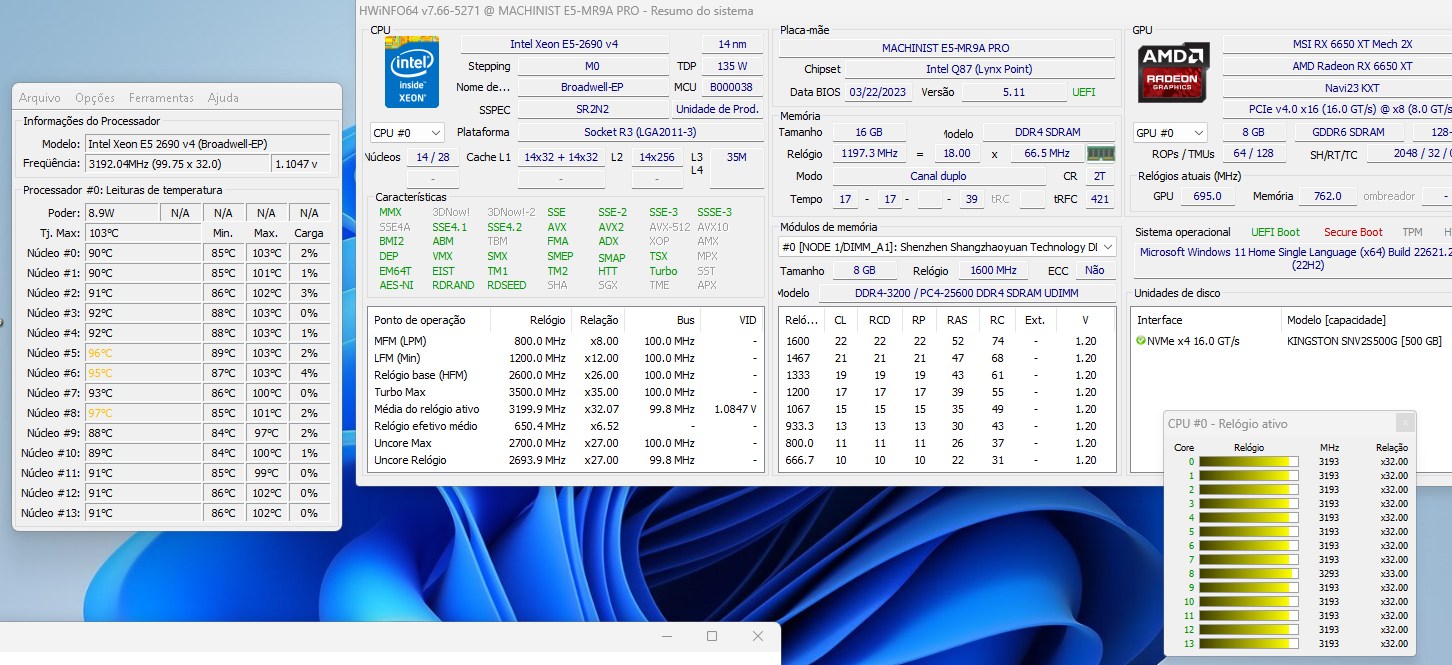The width and height of the screenshot is (1452, 665).
Task: Click the Core 13 clock bar
Action: click(1248, 644)
